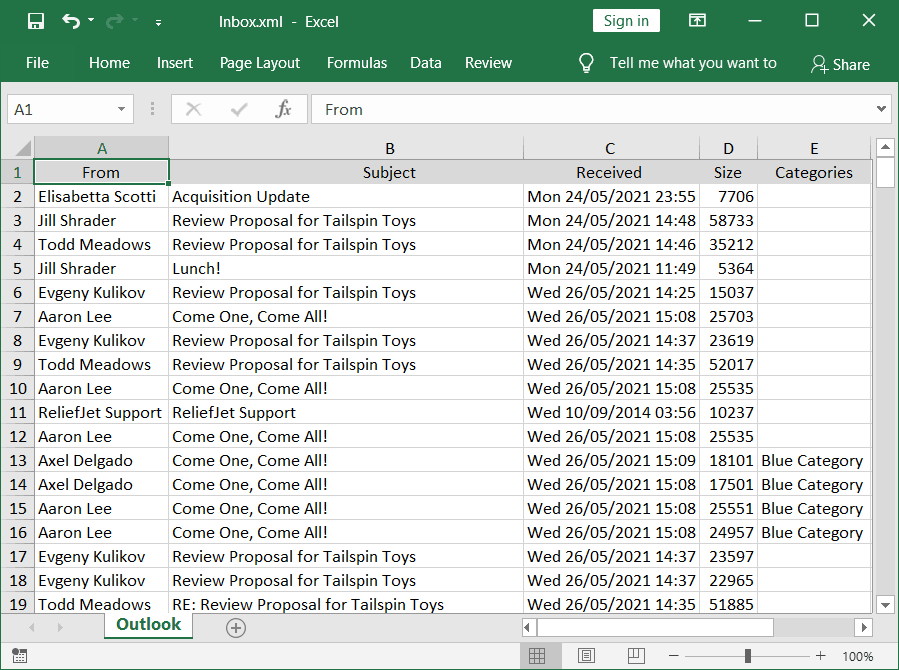This screenshot has width=899, height=670.
Task: Select date cell Wed 10/09/2014 03:56
Action: click(x=612, y=413)
